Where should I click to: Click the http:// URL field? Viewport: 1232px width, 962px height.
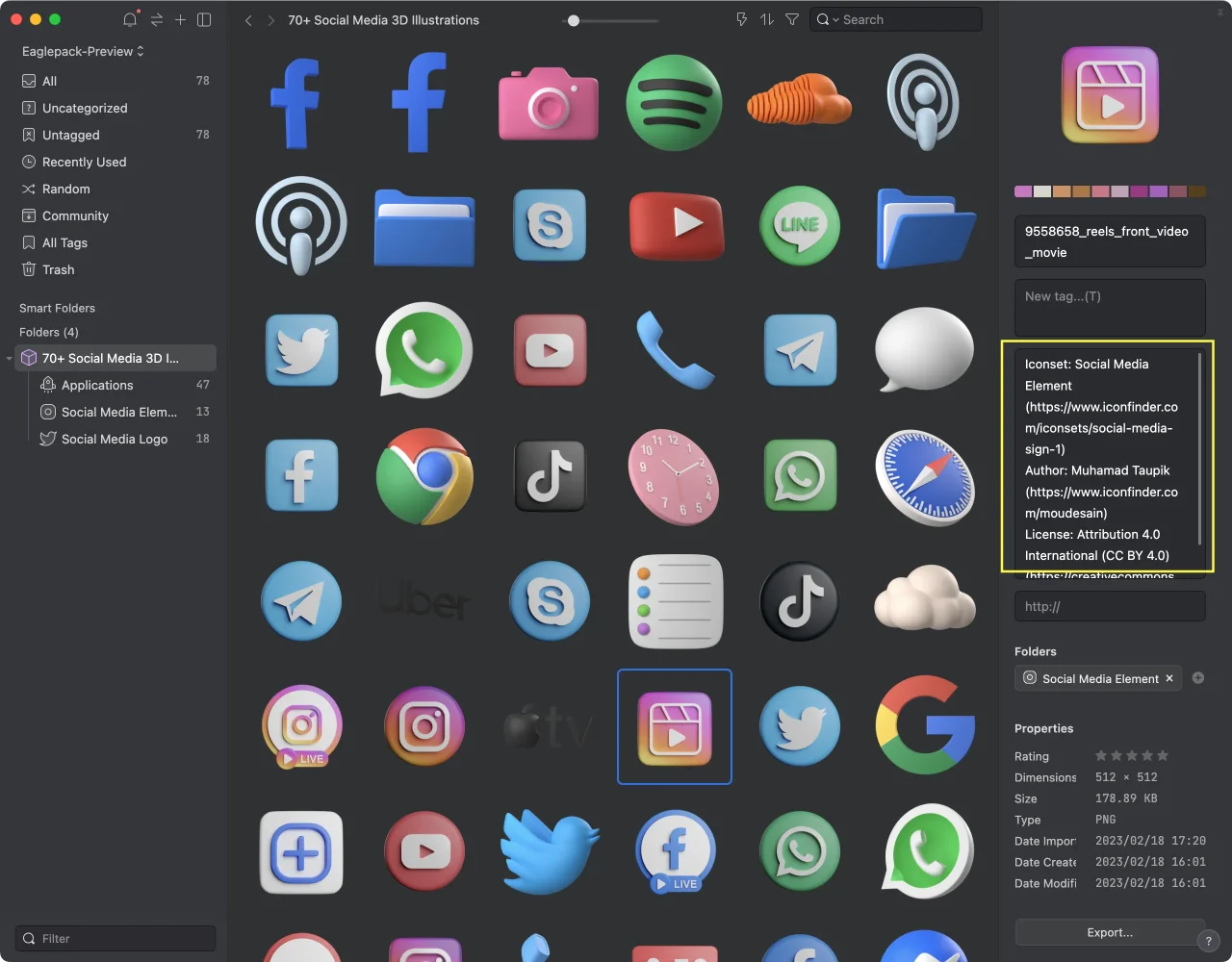[x=1110, y=606]
